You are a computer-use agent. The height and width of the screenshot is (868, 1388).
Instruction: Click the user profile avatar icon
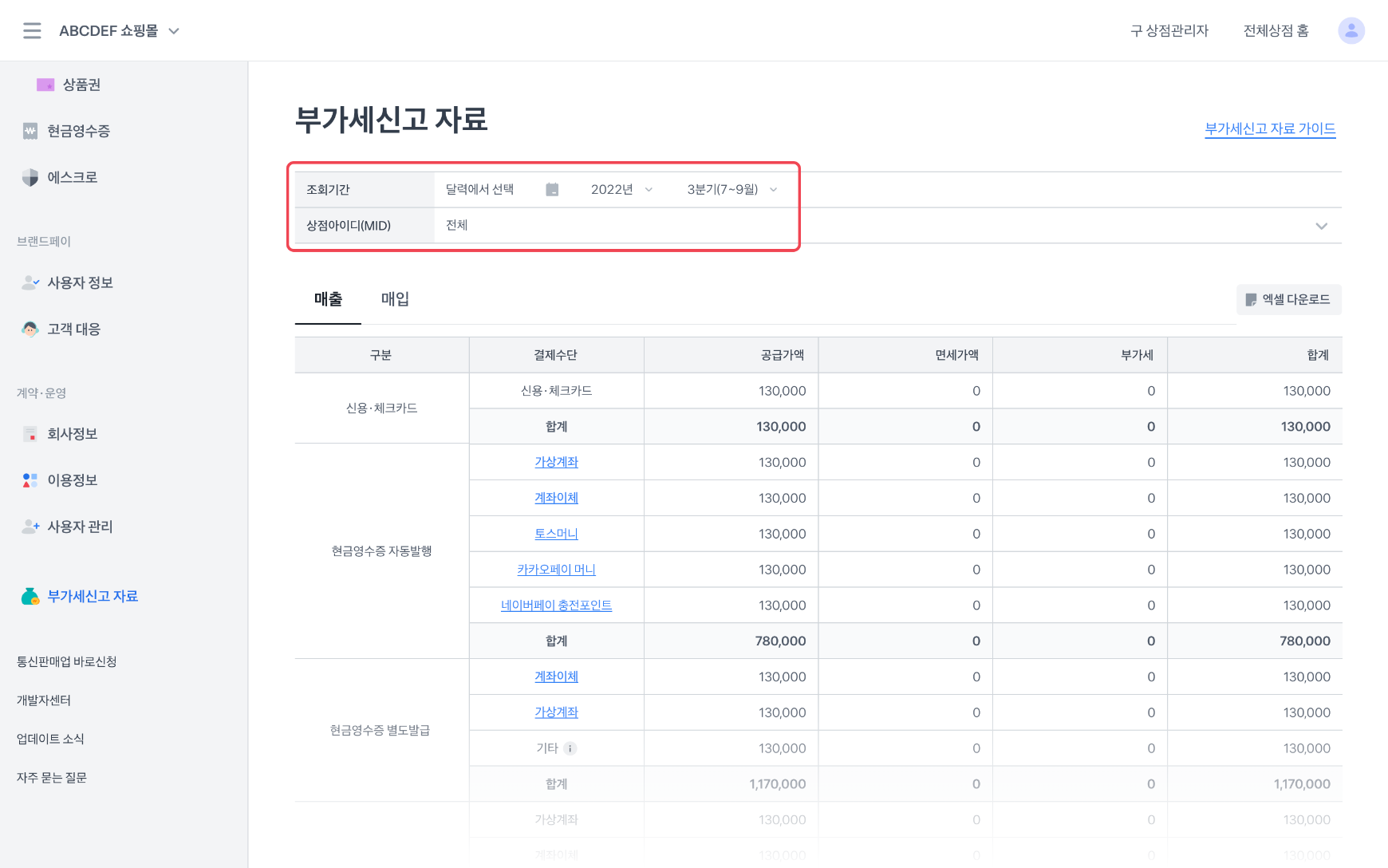tap(1351, 30)
